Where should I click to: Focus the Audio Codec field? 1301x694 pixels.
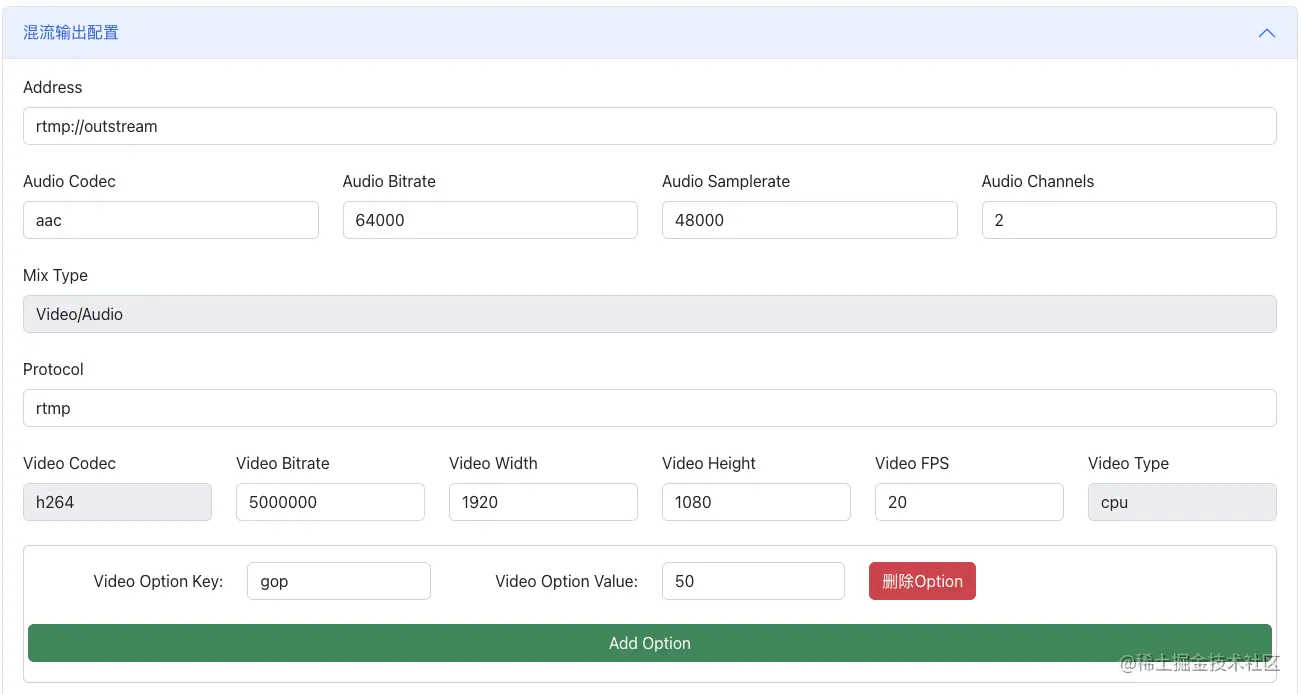click(170, 220)
